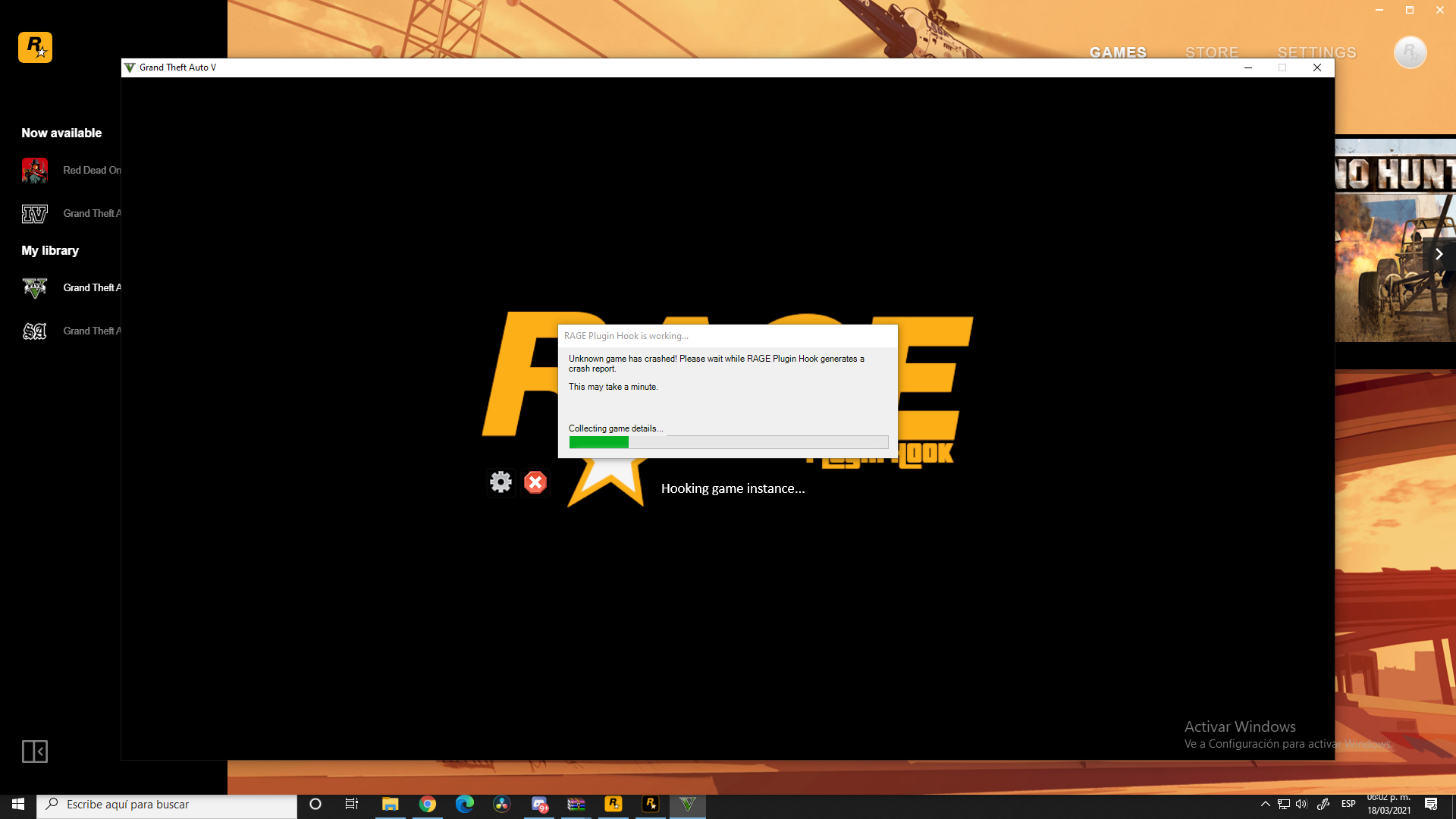Collapse the launcher sidebar panel
Screen dimensions: 1456x819
click(x=35, y=752)
